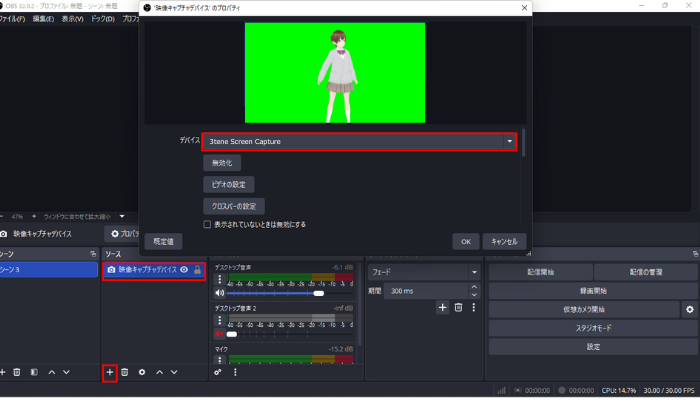The image size is (700, 400).
Task: Remove scene transition with trash icon
Action: 458,308
